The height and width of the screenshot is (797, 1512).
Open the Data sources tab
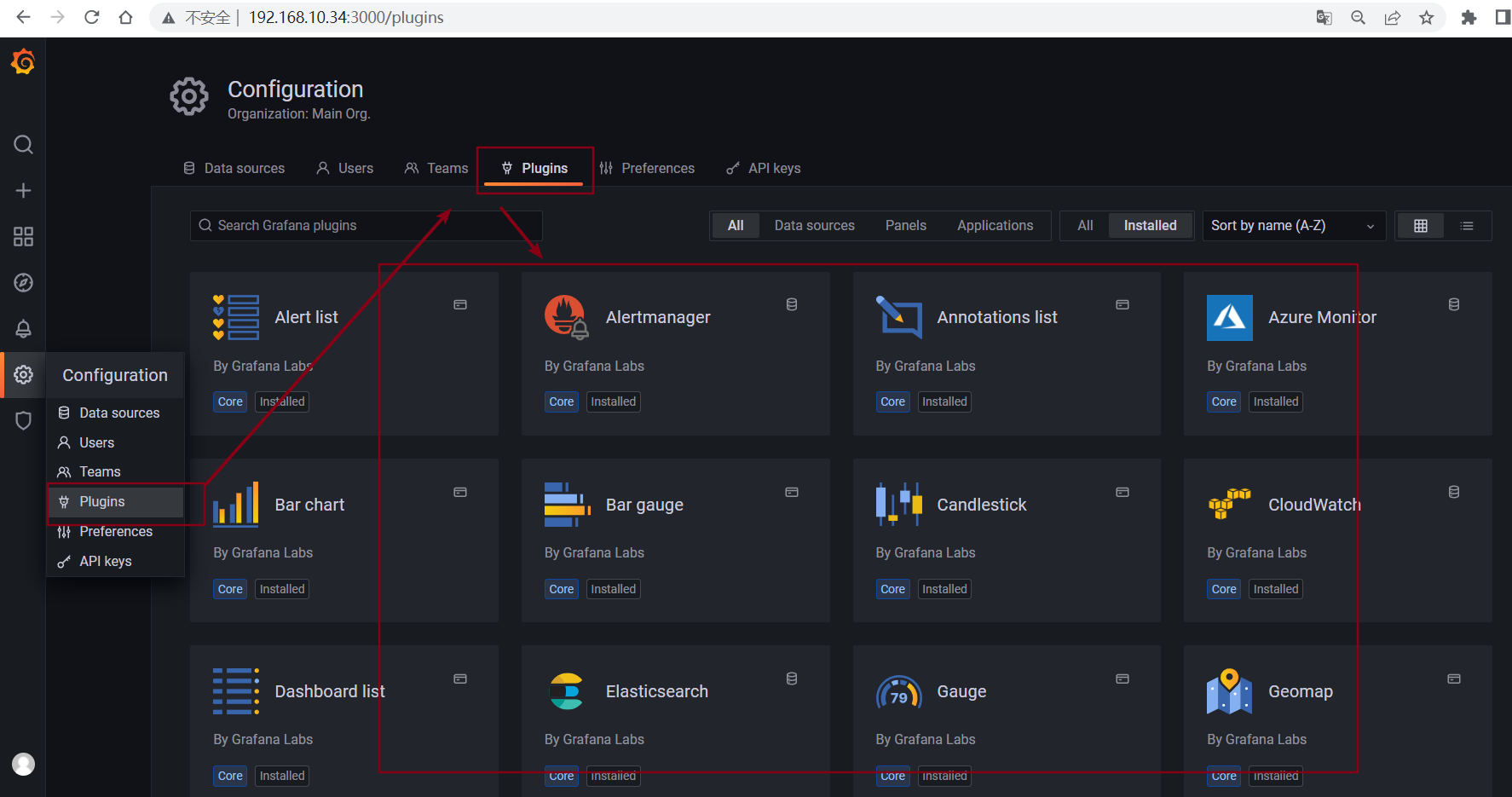[x=234, y=168]
